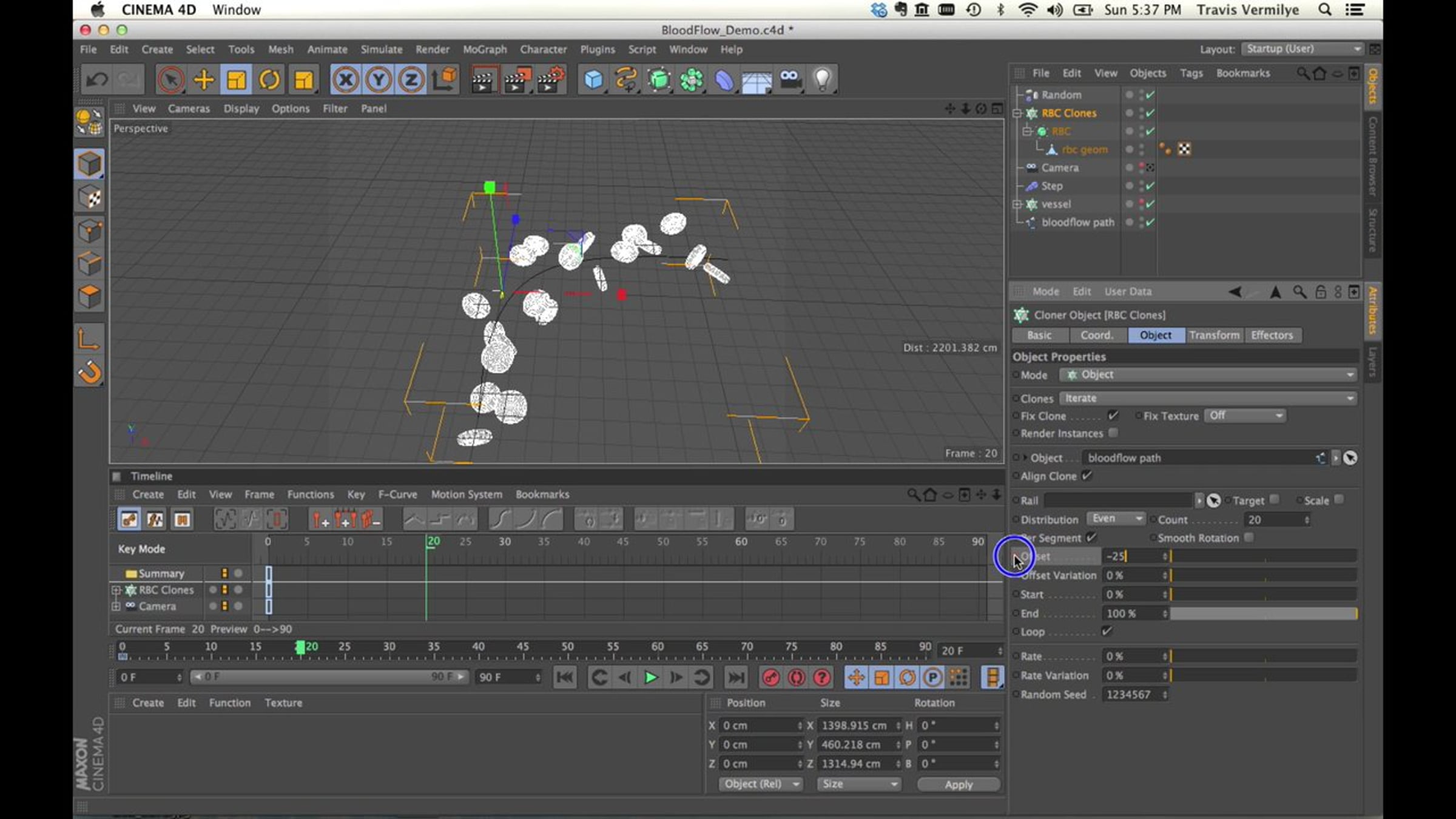
Task: Open the Coord. tab
Action: pyautogui.click(x=1097, y=335)
